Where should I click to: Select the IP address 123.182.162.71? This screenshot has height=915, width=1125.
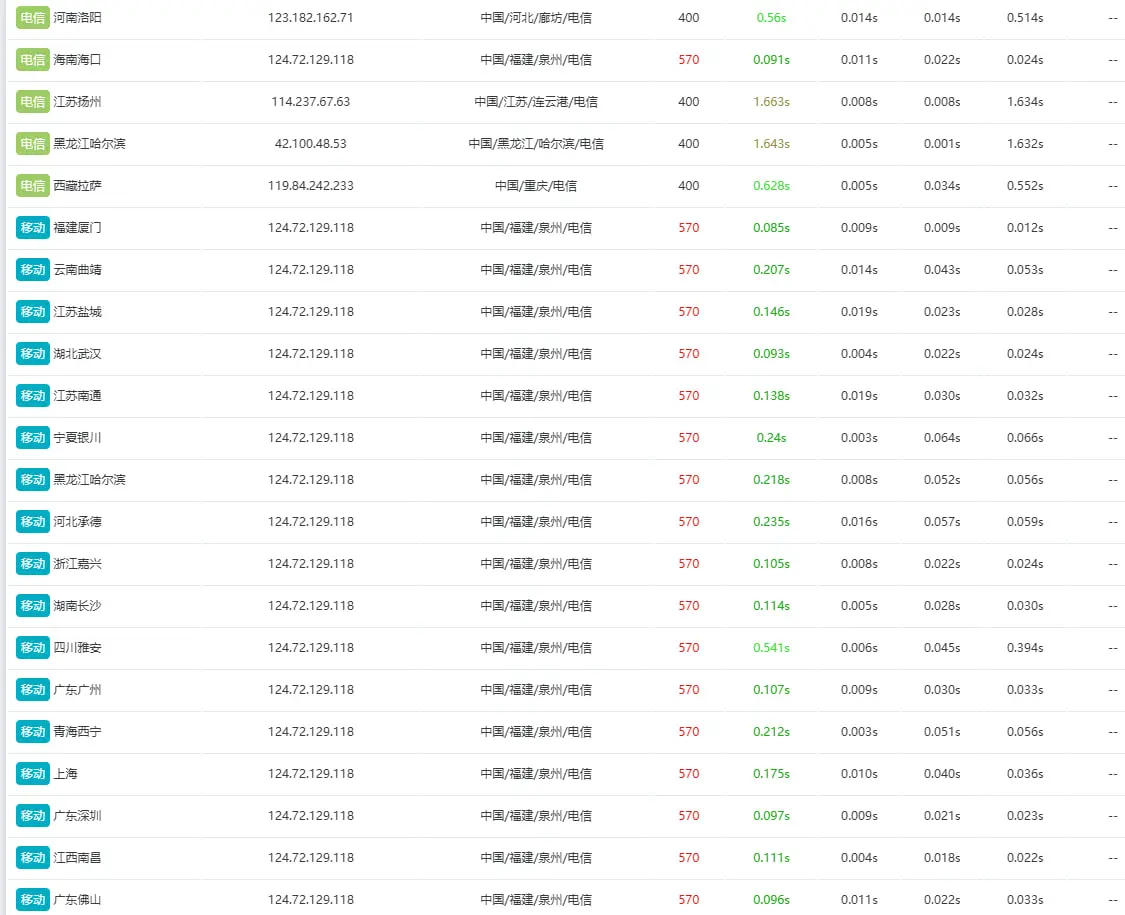pos(311,18)
